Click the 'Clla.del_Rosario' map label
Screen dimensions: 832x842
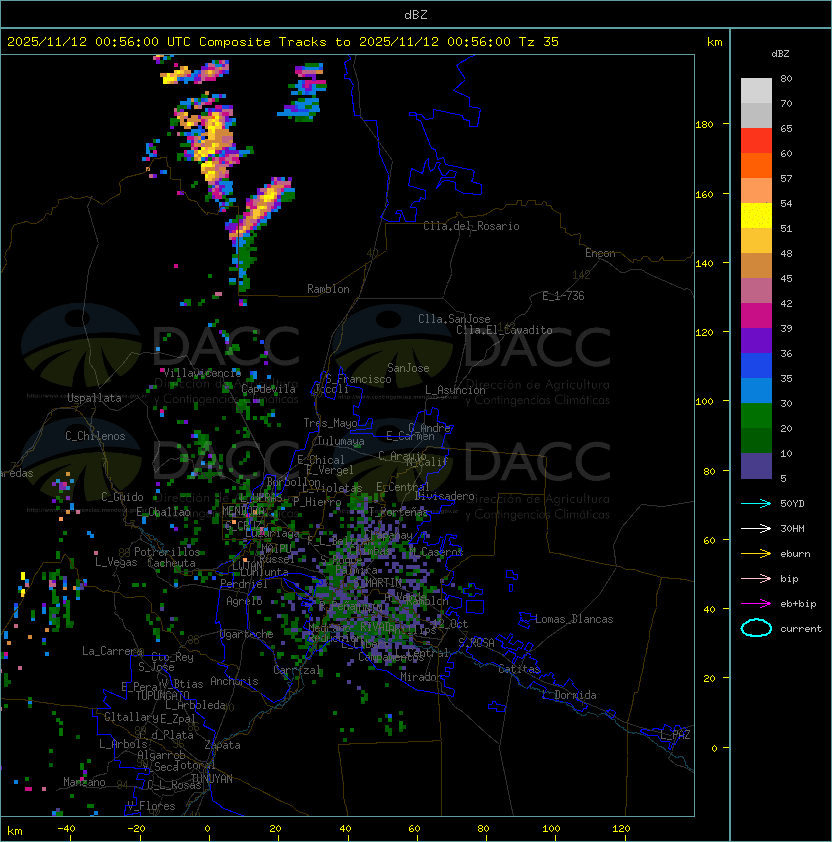[x=471, y=226]
